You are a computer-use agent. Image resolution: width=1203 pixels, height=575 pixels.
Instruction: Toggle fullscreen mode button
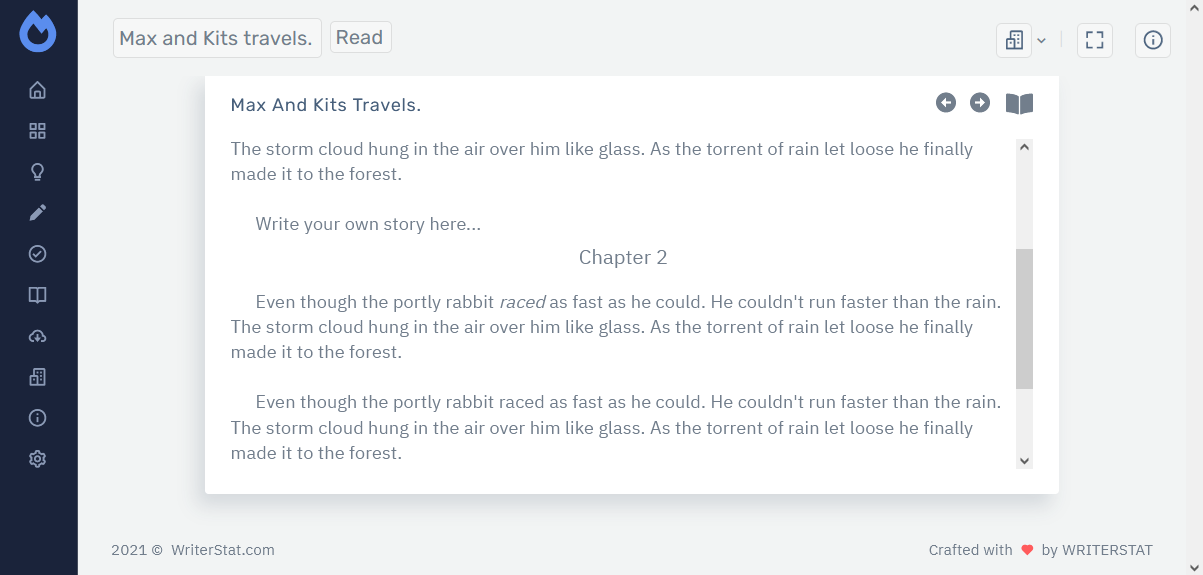(x=1095, y=40)
